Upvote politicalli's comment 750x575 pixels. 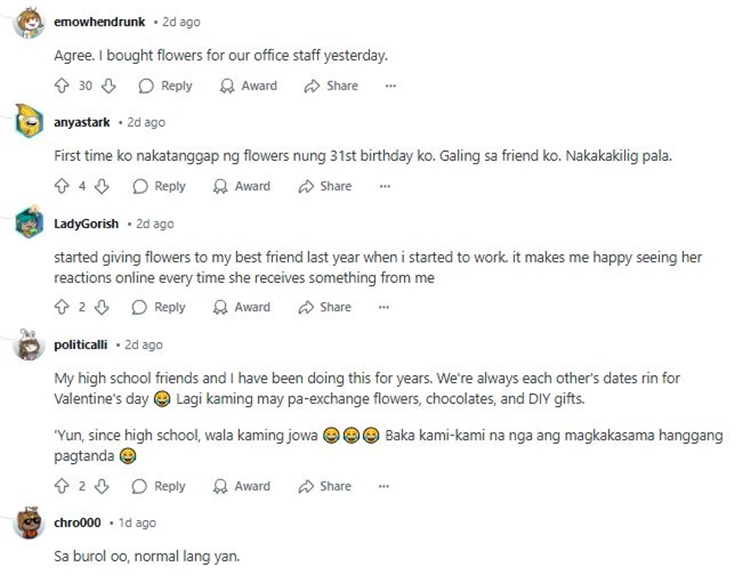61,486
